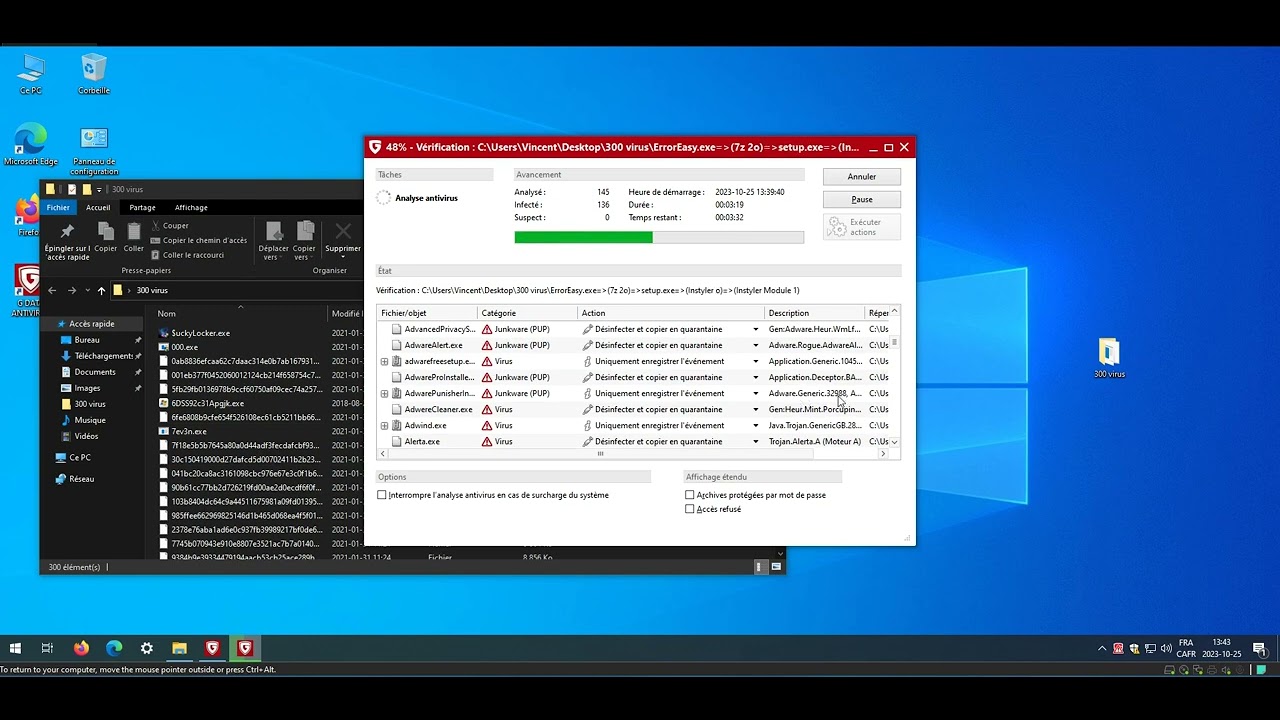Image resolution: width=1280 pixels, height=720 pixels.
Task: Click the file icon of AdwereCleaner.exe
Action: (397, 409)
